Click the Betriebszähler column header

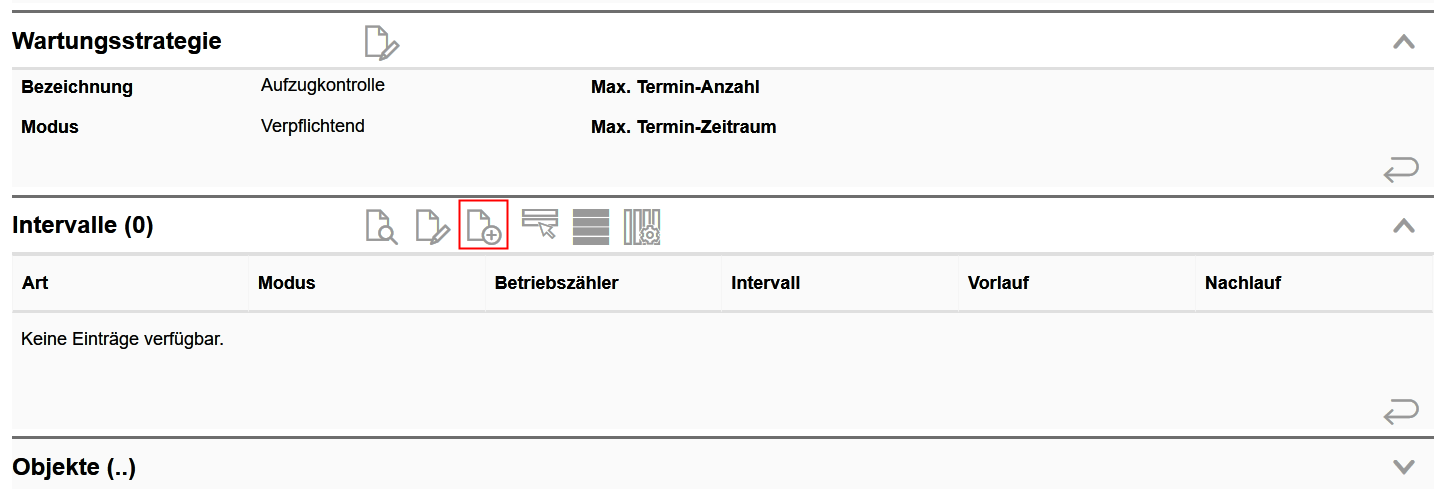(x=556, y=283)
